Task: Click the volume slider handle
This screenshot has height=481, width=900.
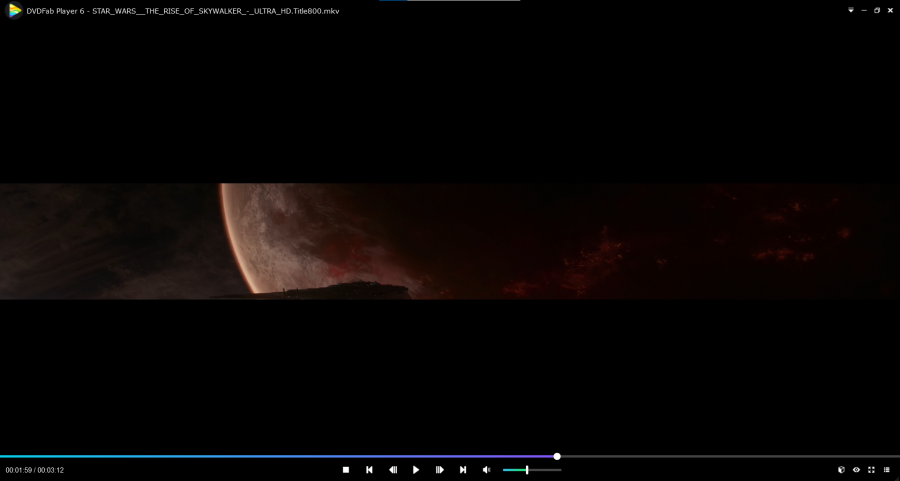Action: pyautogui.click(x=527, y=470)
